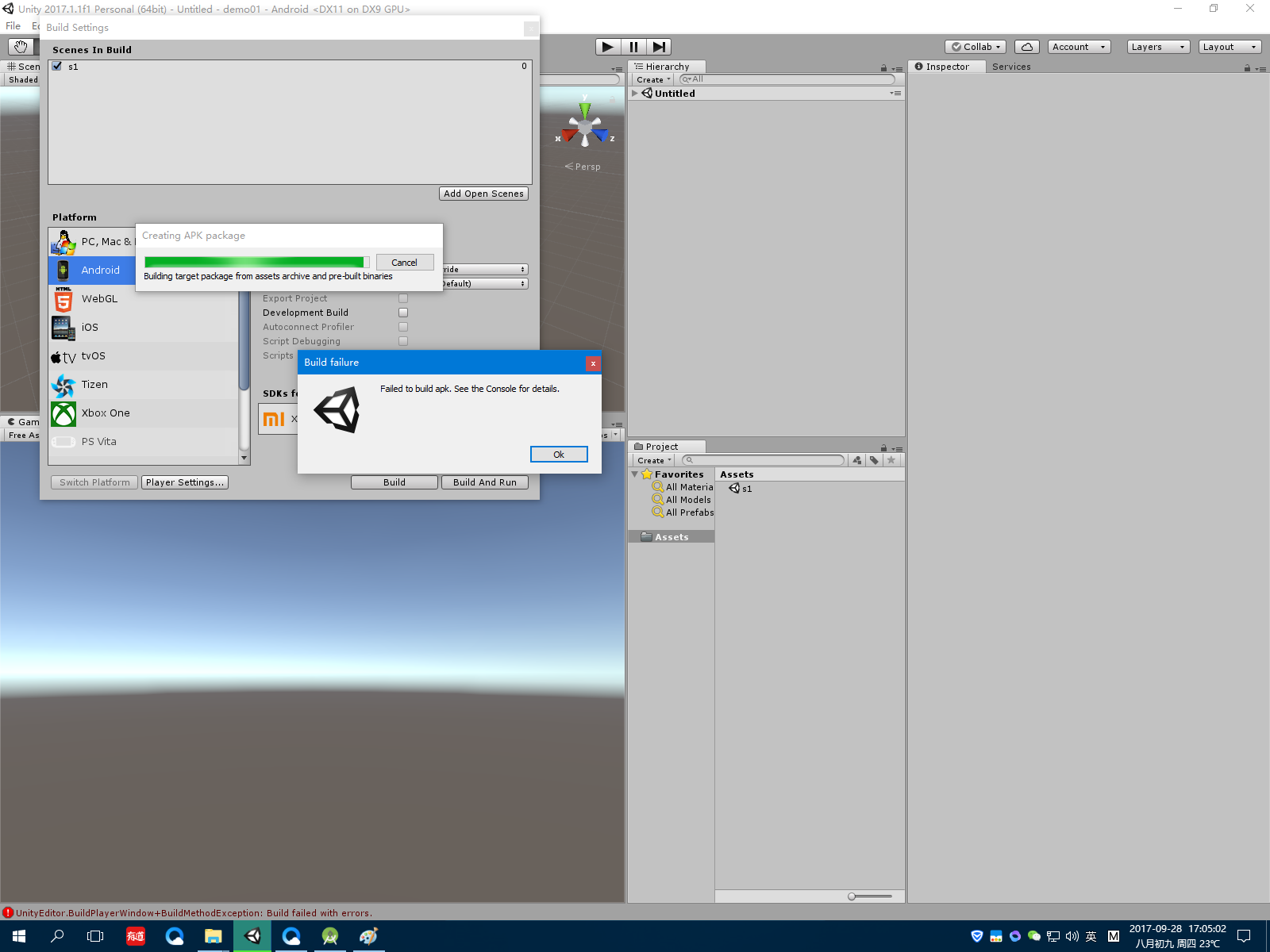Image resolution: width=1270 pixels, height=952 pixels.
Task: Open the Collab dropdown
Action: [976, 47]
